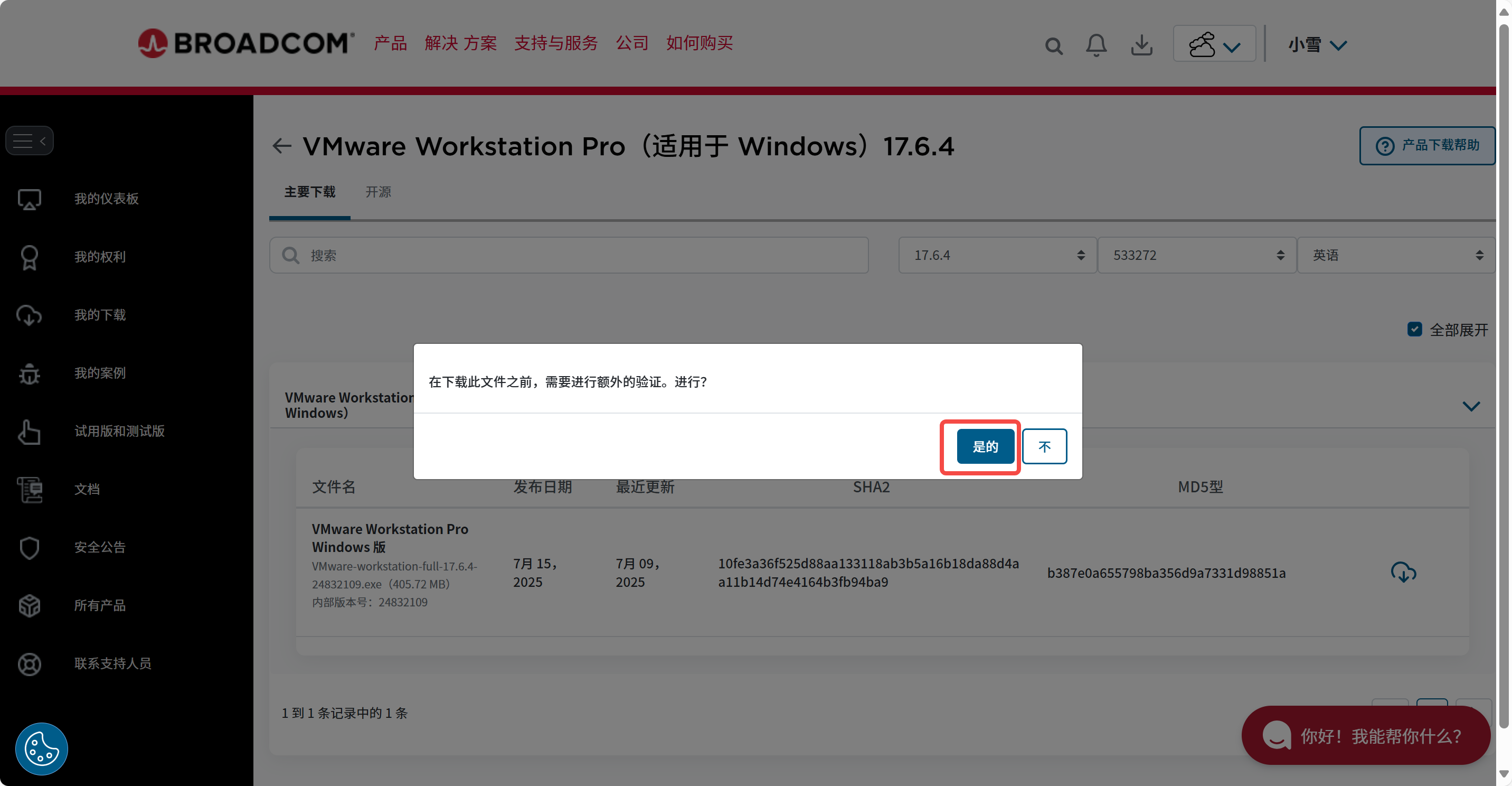This screenshot has width=1512, height=786.
Task: Open 产品下载帮助 help button
Action: [1427, 145]
